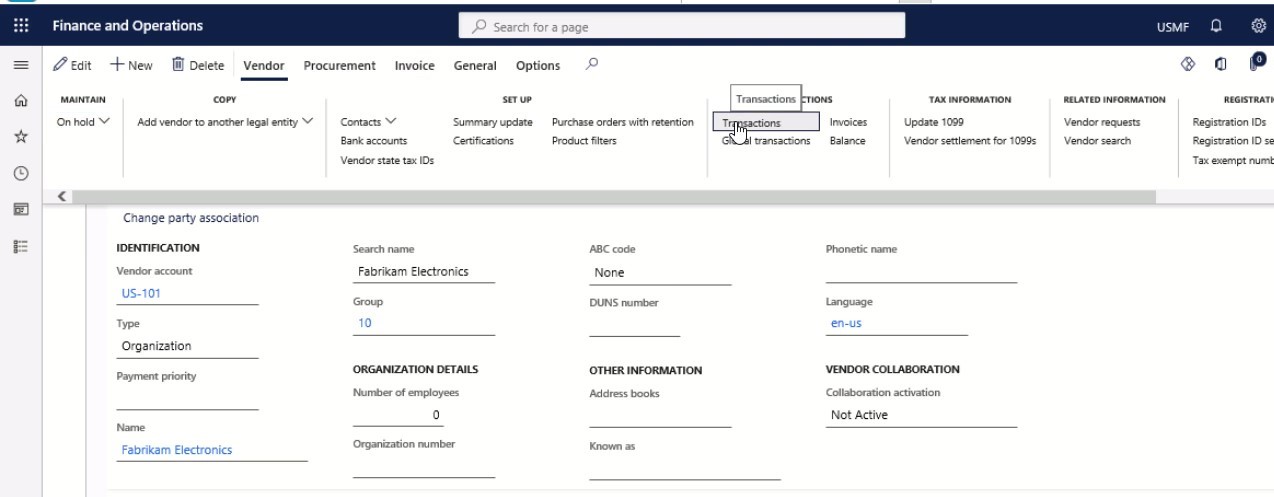
Task: Open Global transactions
Action: pyautogui.click(x=766, y=141)
